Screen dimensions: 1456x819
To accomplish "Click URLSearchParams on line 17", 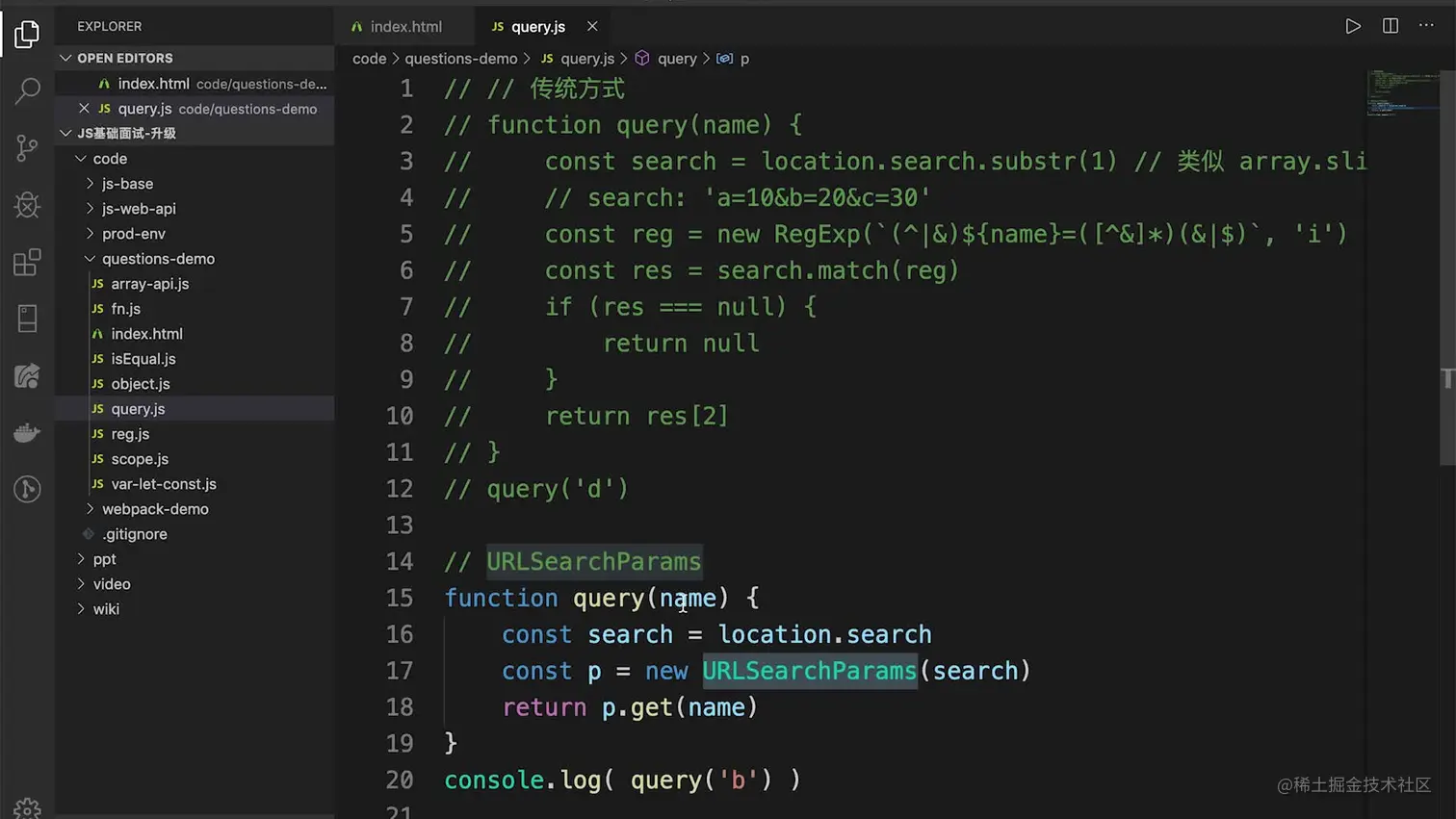I will (x=809, y=671).
